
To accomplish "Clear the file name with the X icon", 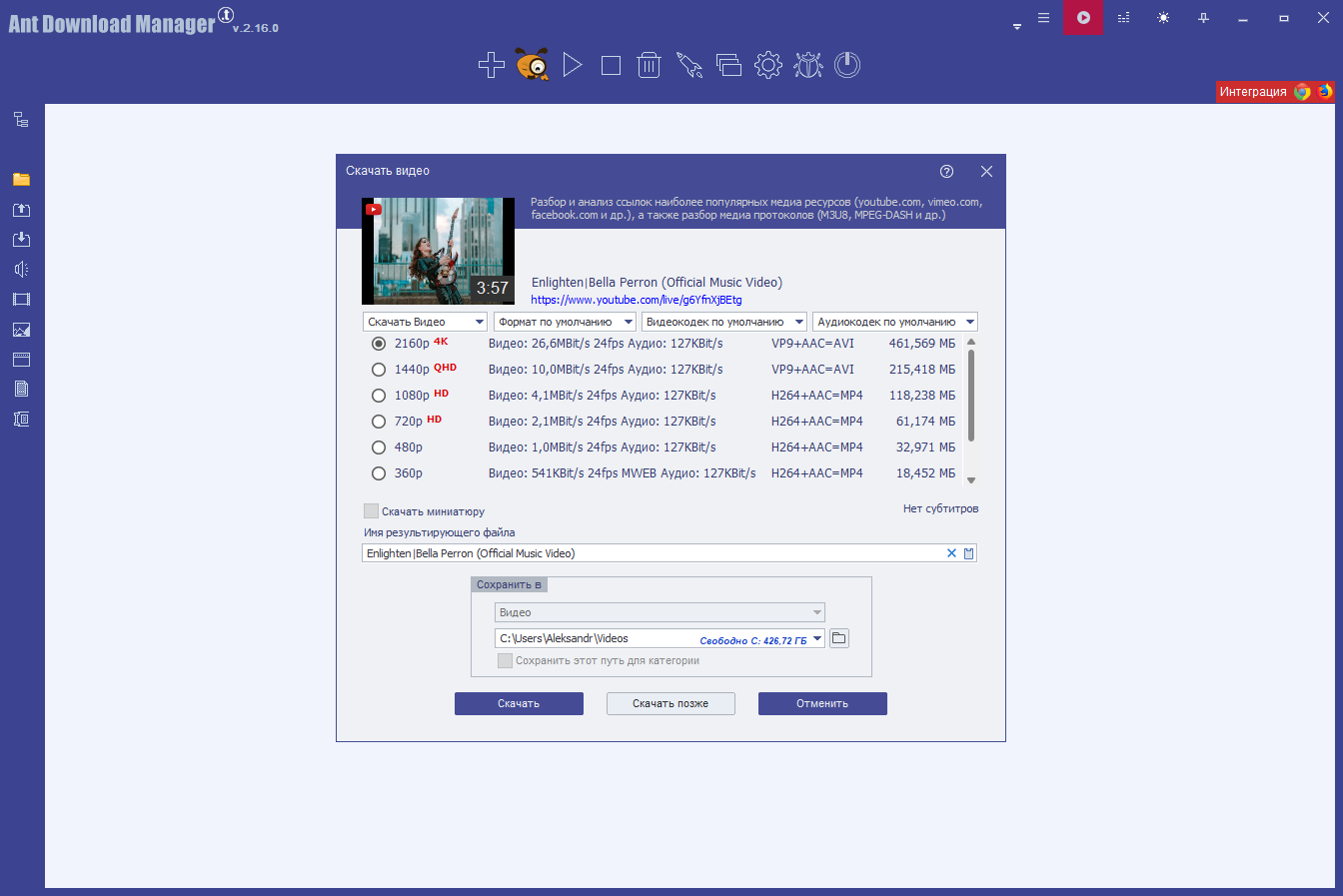I will pos(951,553).
